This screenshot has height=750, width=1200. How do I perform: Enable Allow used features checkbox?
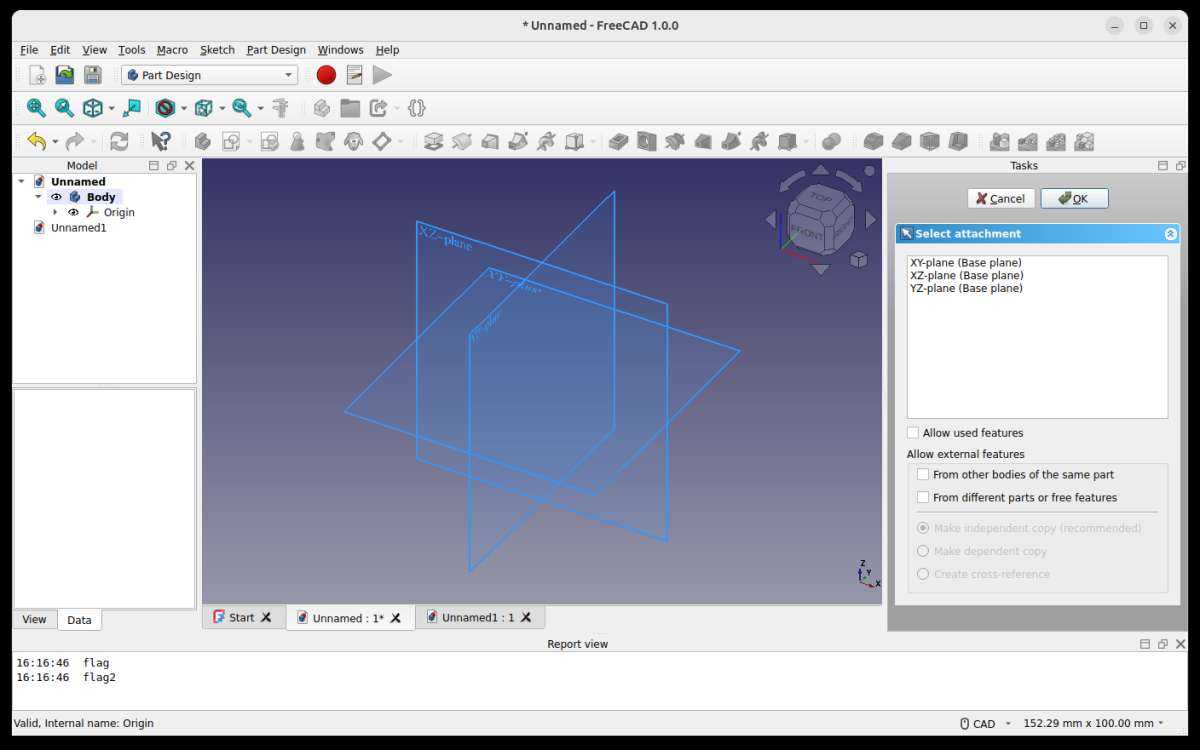point(913,433)
